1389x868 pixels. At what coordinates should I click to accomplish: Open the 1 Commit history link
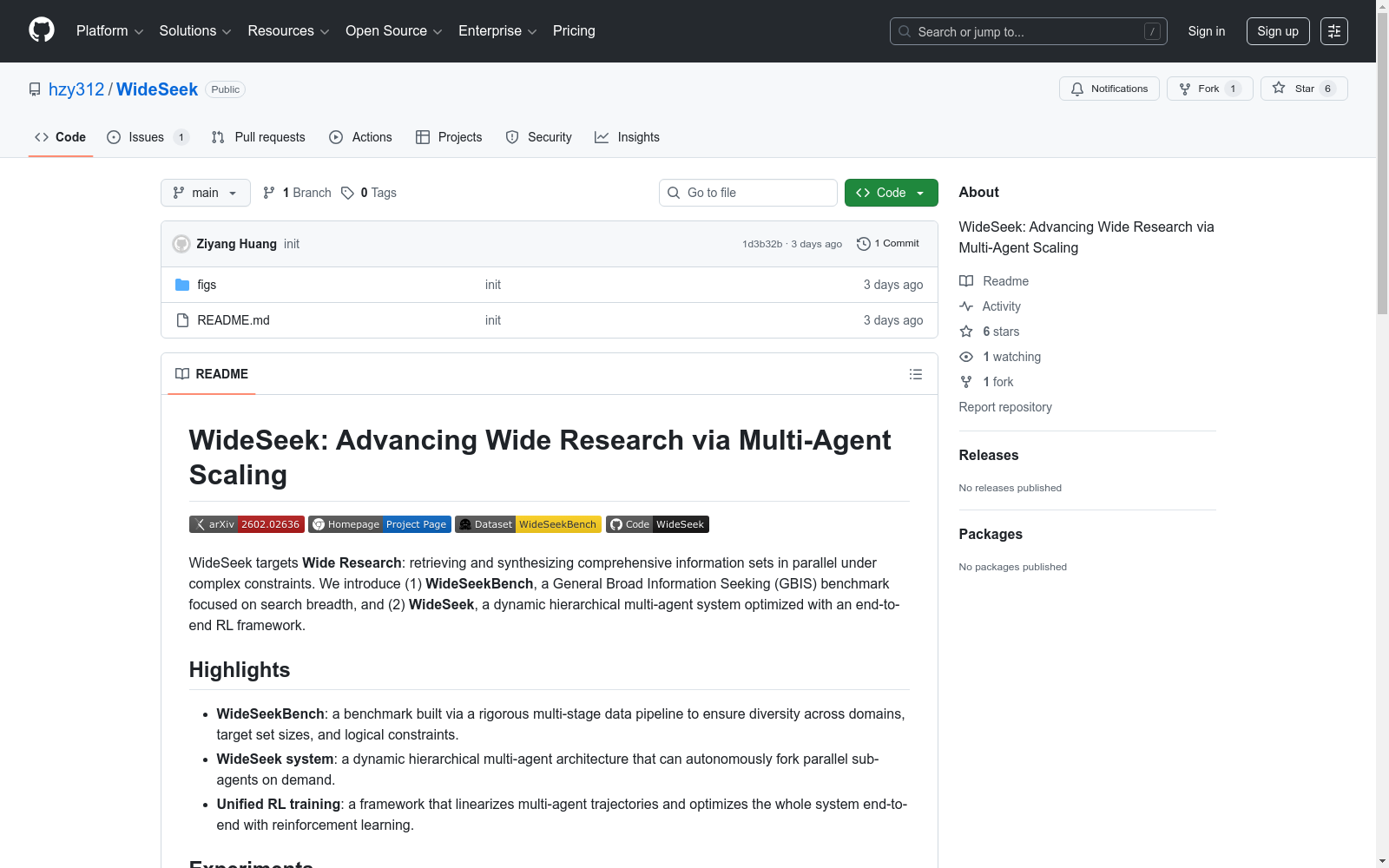point(888,244)
